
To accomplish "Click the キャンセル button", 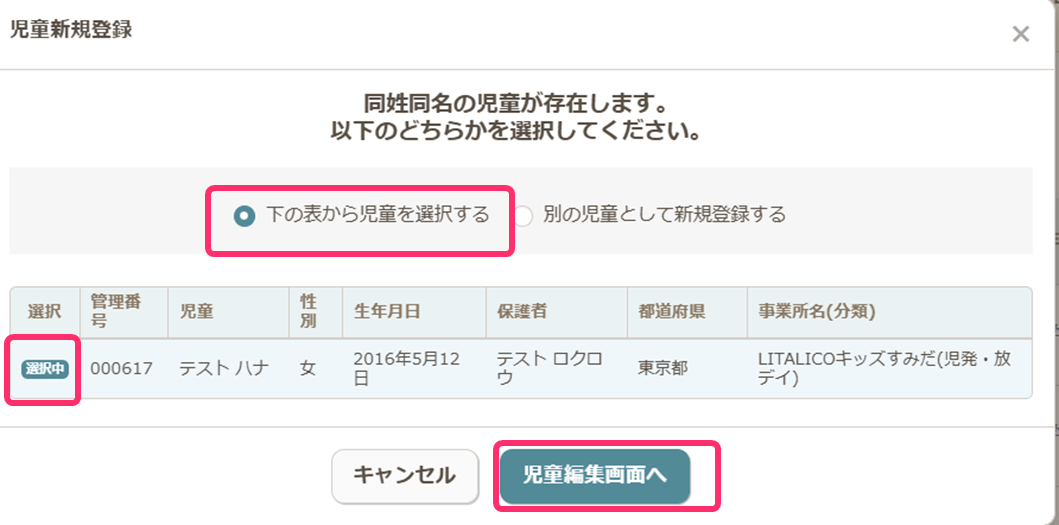I will pyautogui.click(x=404, y=475).
